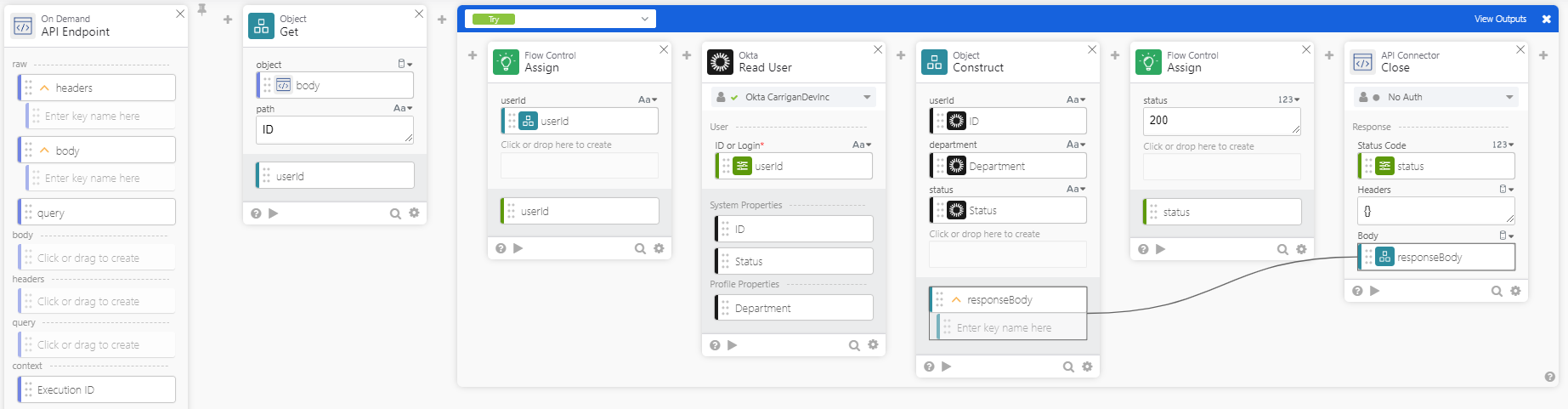Collapse the raw headers object

(45, 88)
